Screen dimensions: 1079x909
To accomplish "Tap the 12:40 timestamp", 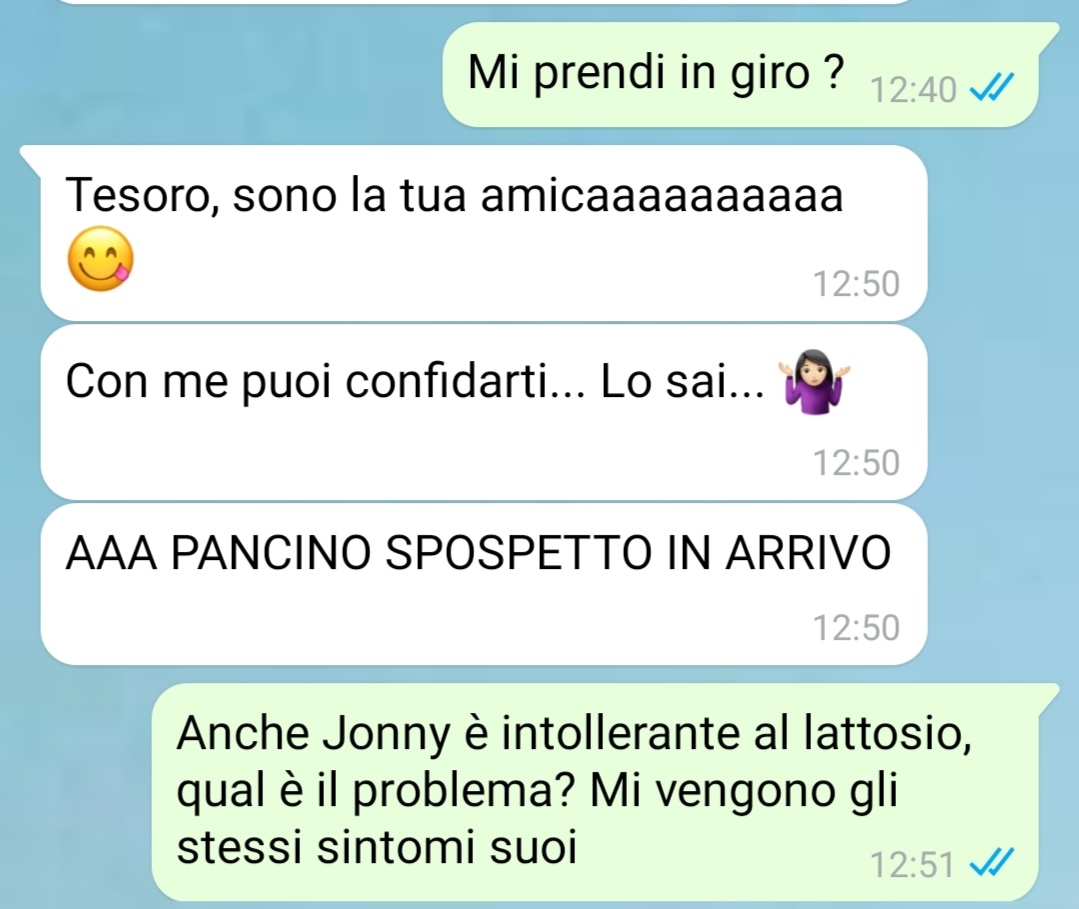I will pos(913,89).
